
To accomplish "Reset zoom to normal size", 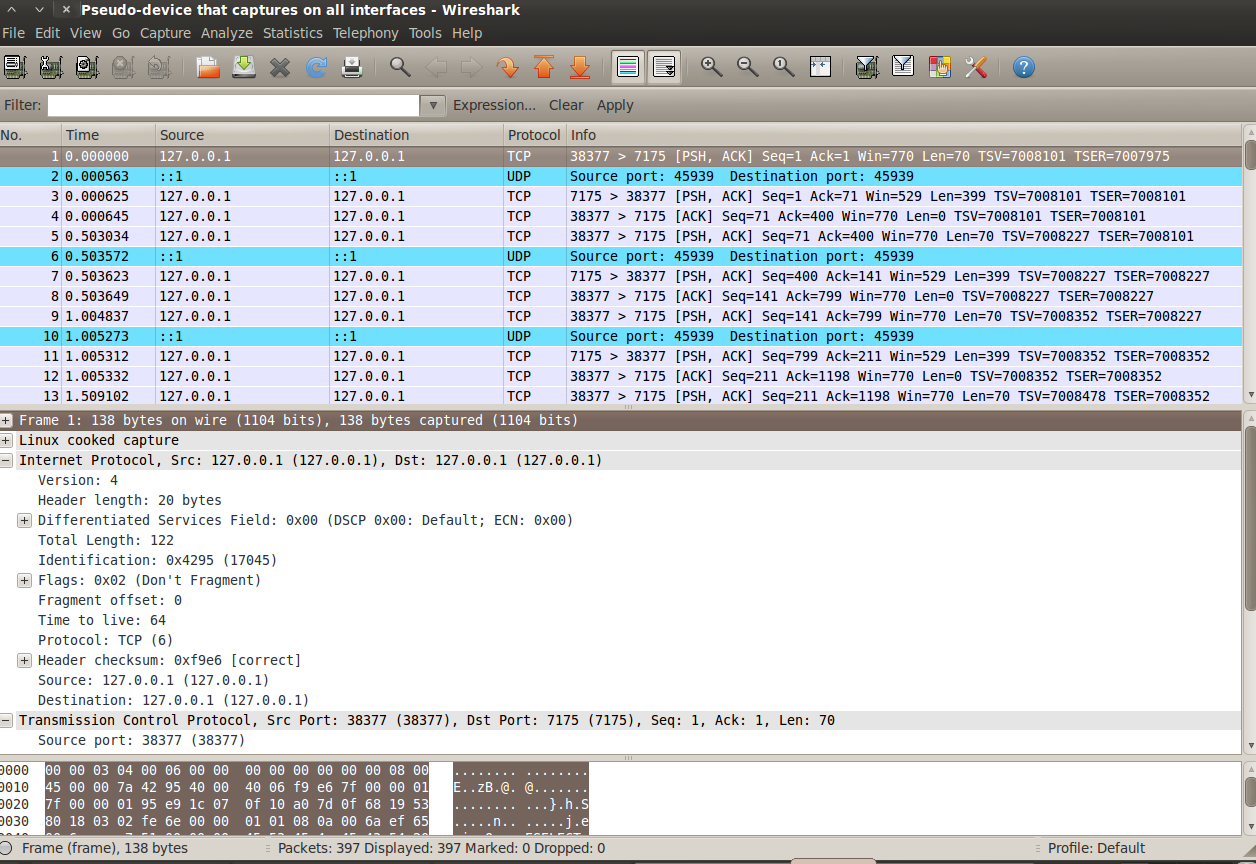I will (x=784, y=67).
